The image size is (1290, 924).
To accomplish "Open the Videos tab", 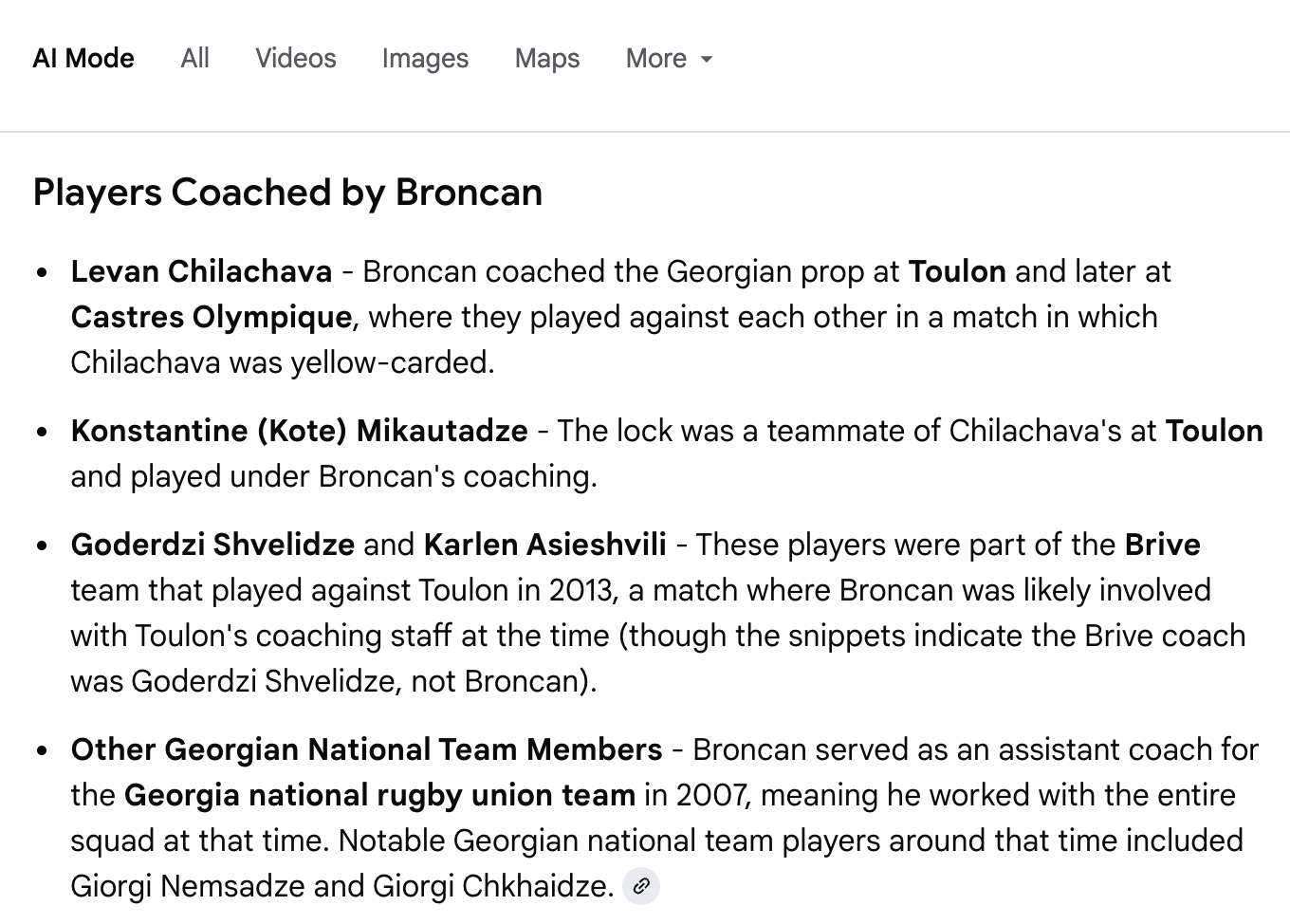I will [x=295, y=59].
